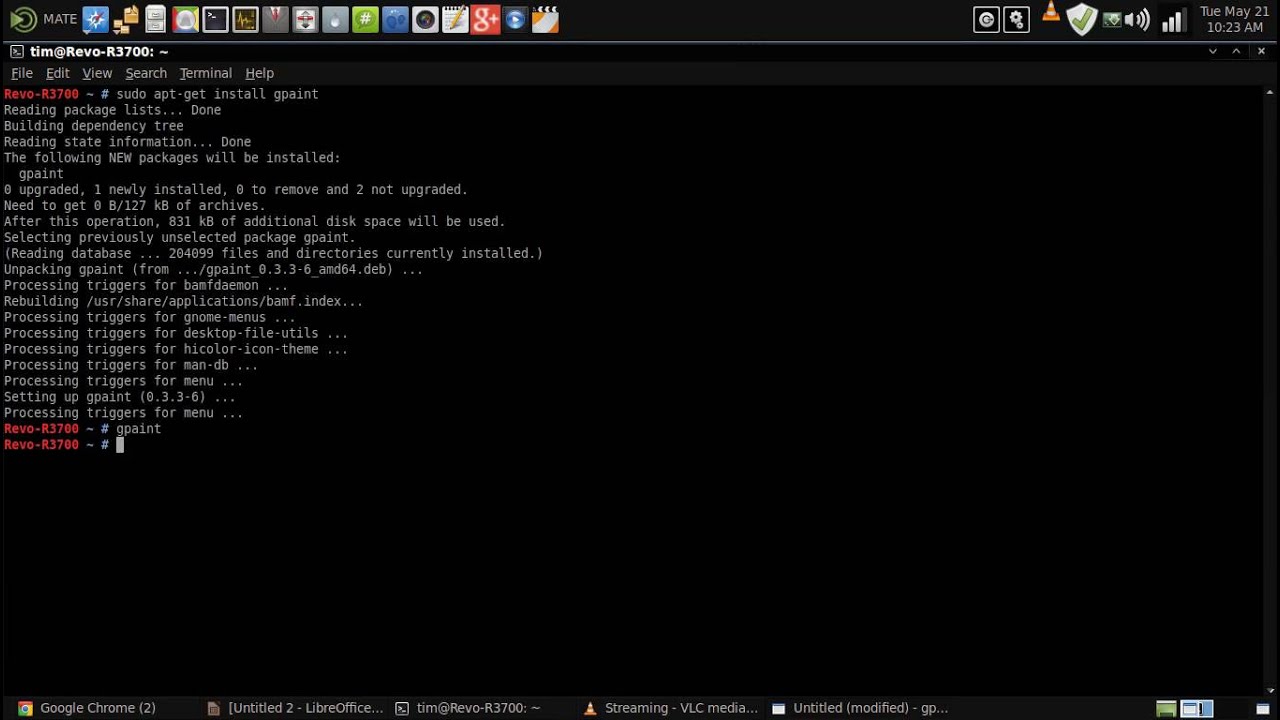Click the green checkmark shield icon
This screenshot has width=1280, height=720.
(x=1081, y=20)
